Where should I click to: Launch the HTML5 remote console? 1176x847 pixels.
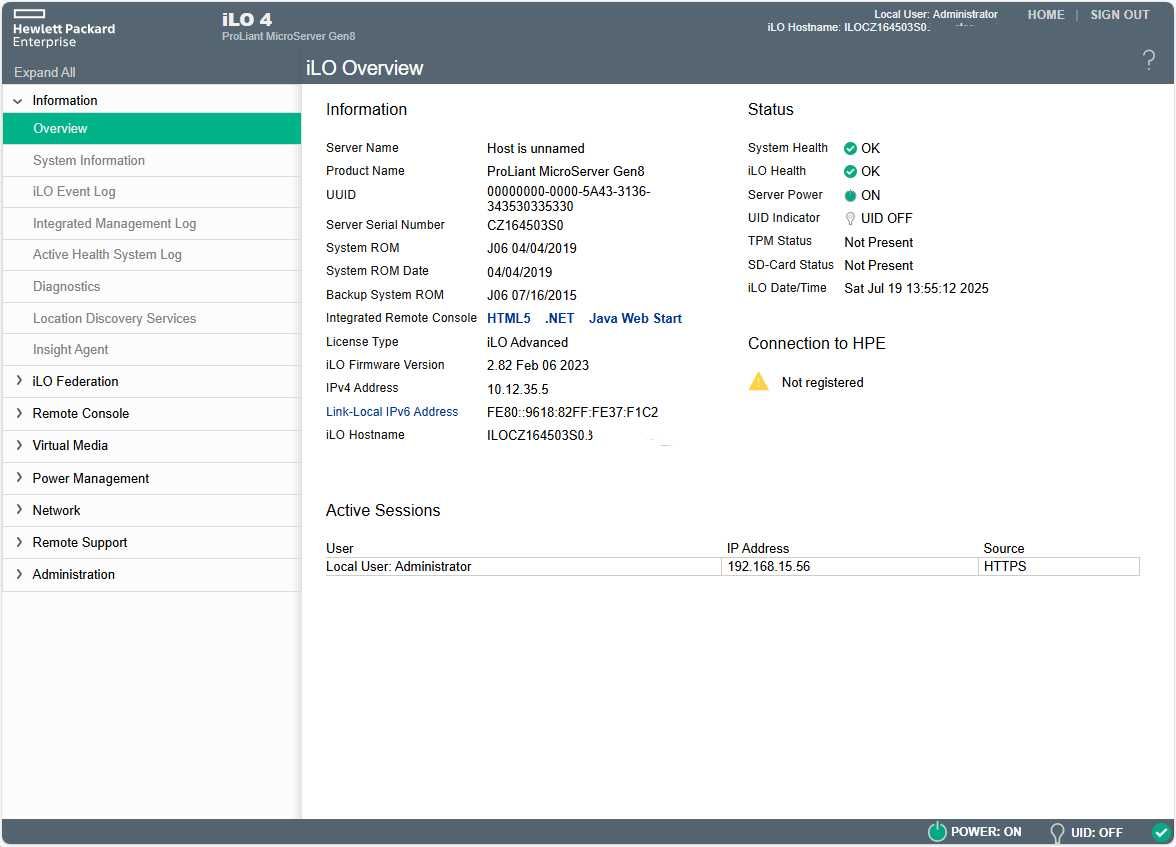[508, 318]
